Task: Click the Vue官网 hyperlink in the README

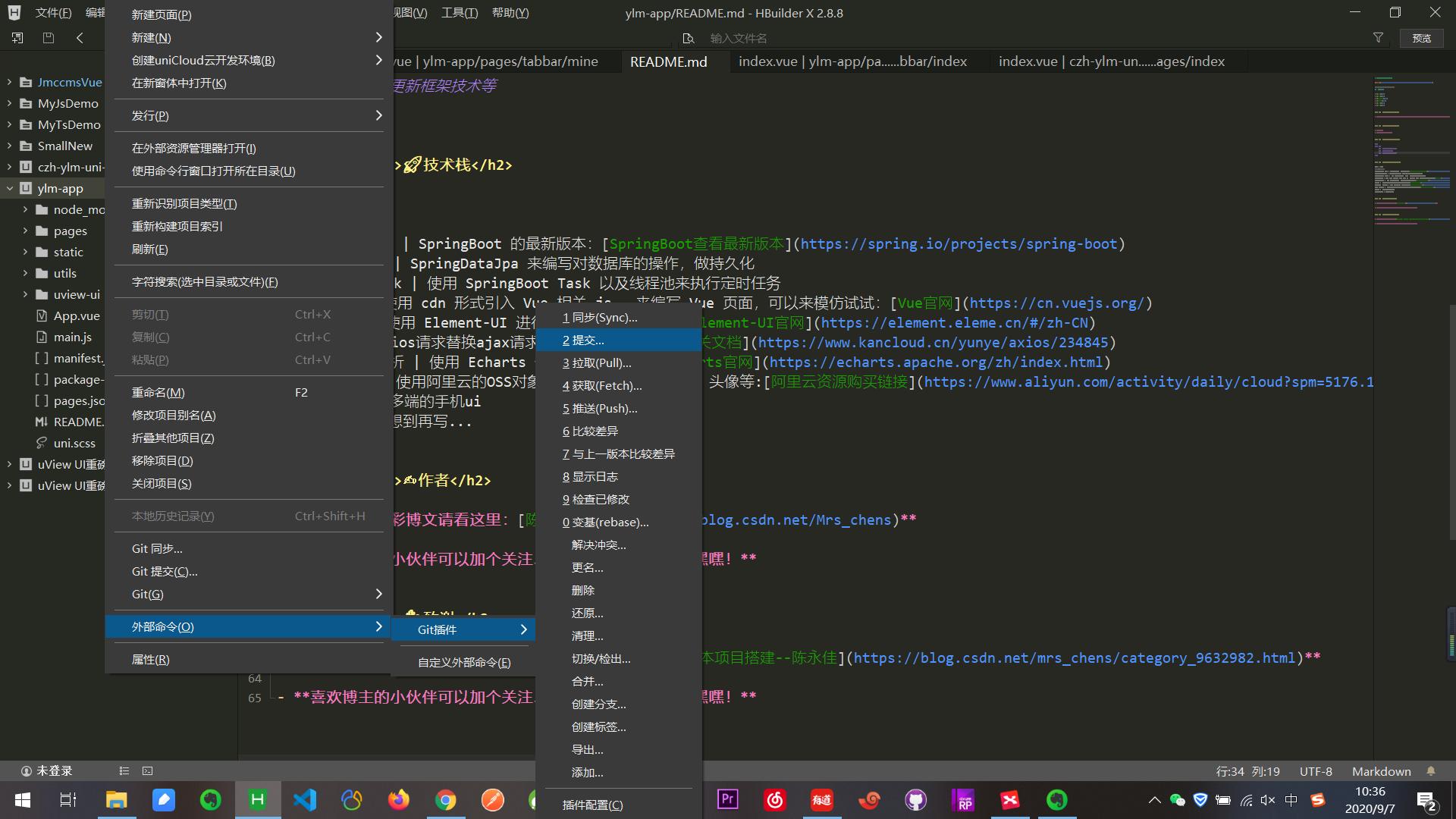Action: pyautogui.click(x=924, y=303)
